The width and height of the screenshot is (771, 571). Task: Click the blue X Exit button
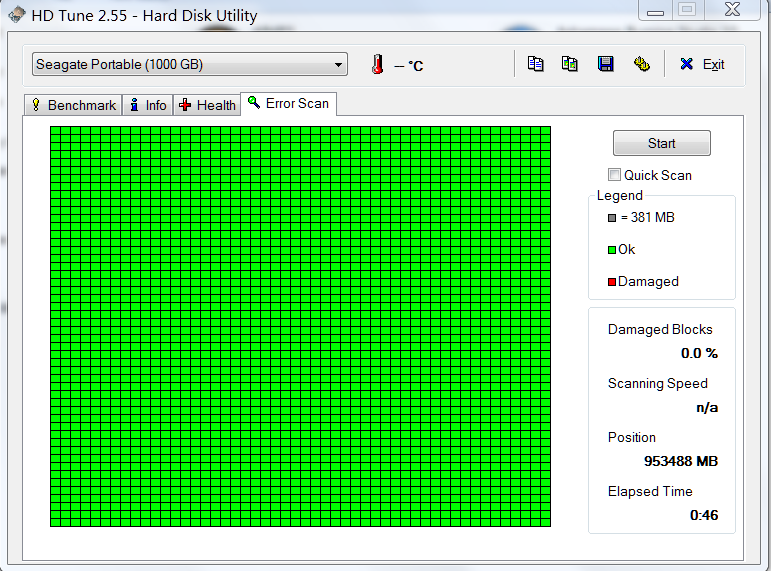coord(702,64)
